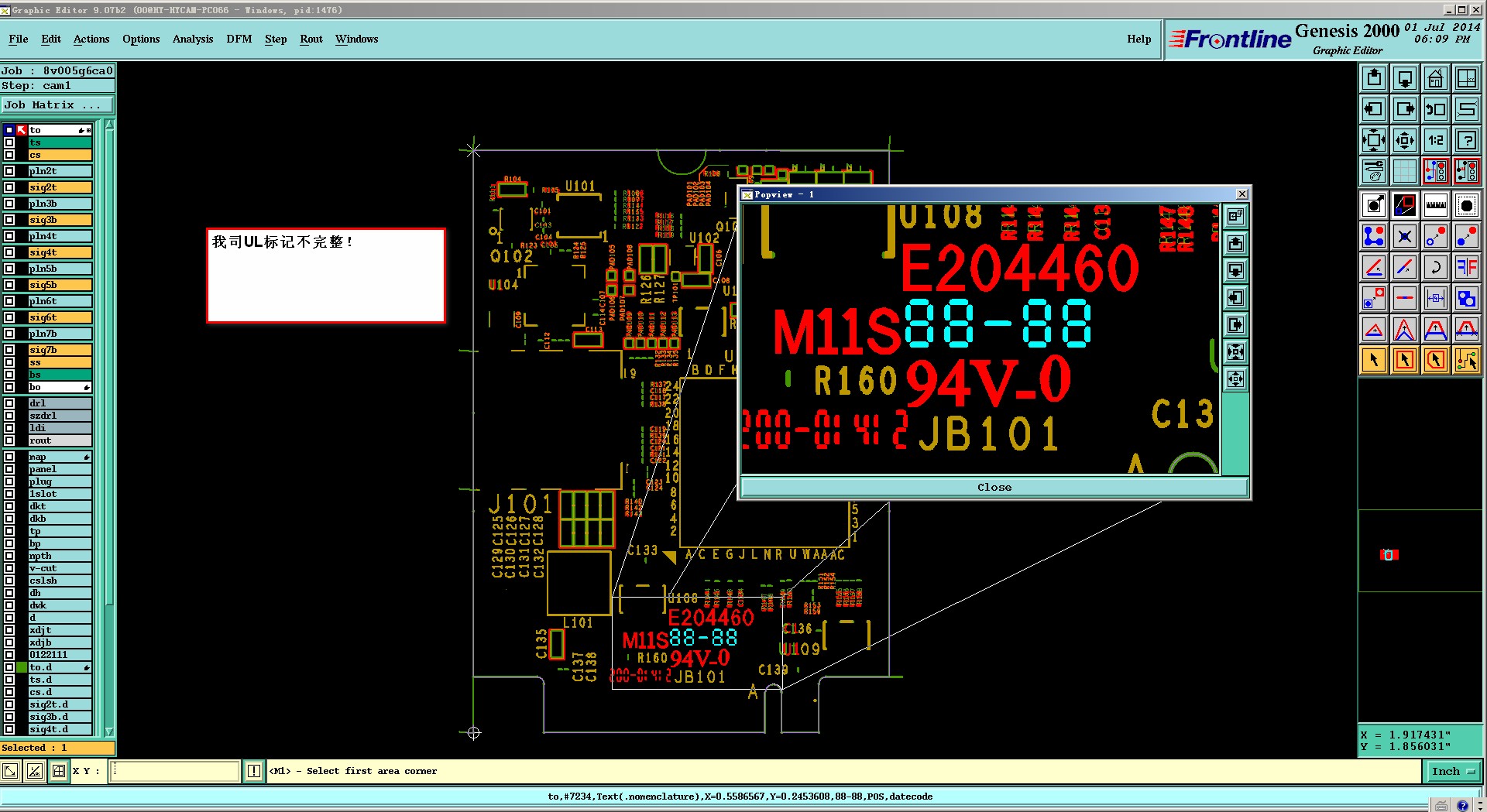This screenshot has height=812, width=1487.
Task: Open the Windows menu
Action: coord(357,39)
